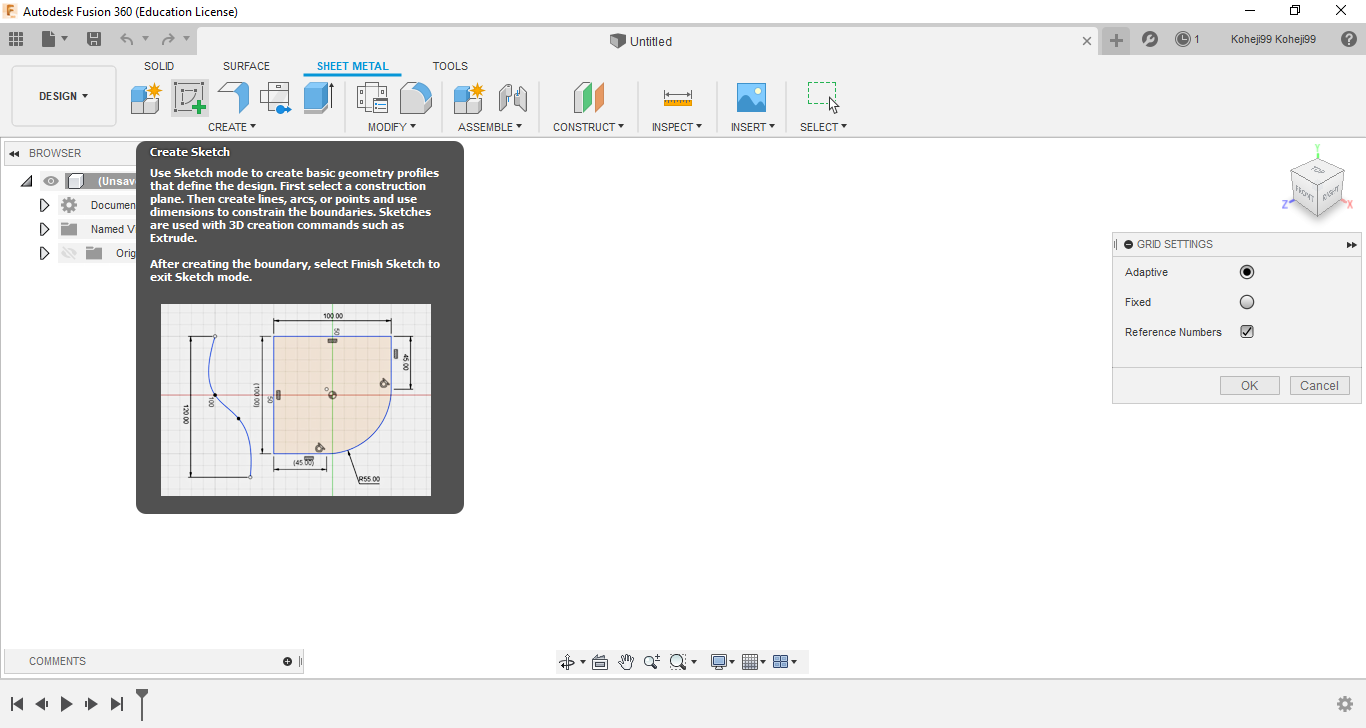Select the Adaptive grid option
The height and width of the screenshot is (728, 1366).
coord(1247,272)
